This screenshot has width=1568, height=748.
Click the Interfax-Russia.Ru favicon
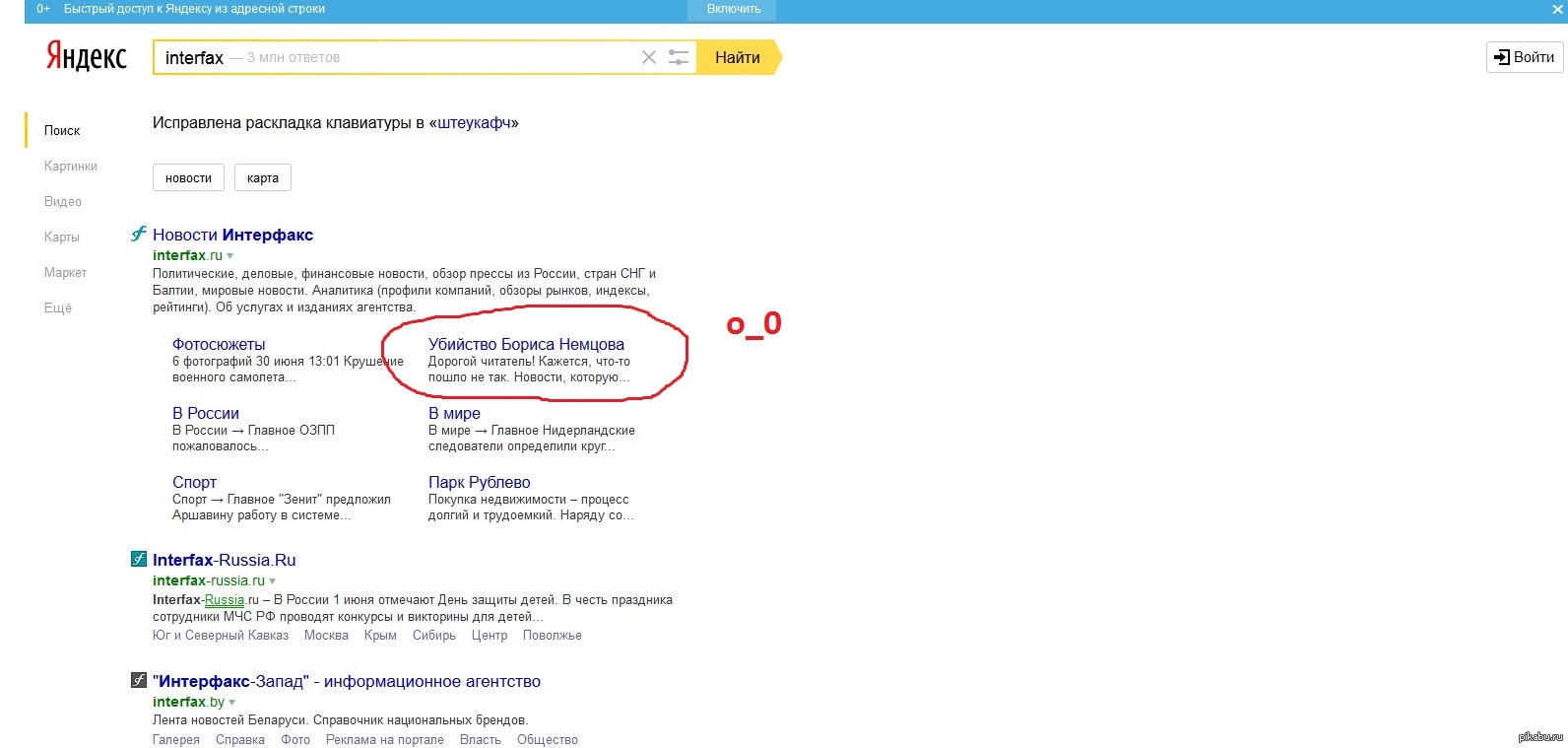pyautogui.click(x=139, y=559)
